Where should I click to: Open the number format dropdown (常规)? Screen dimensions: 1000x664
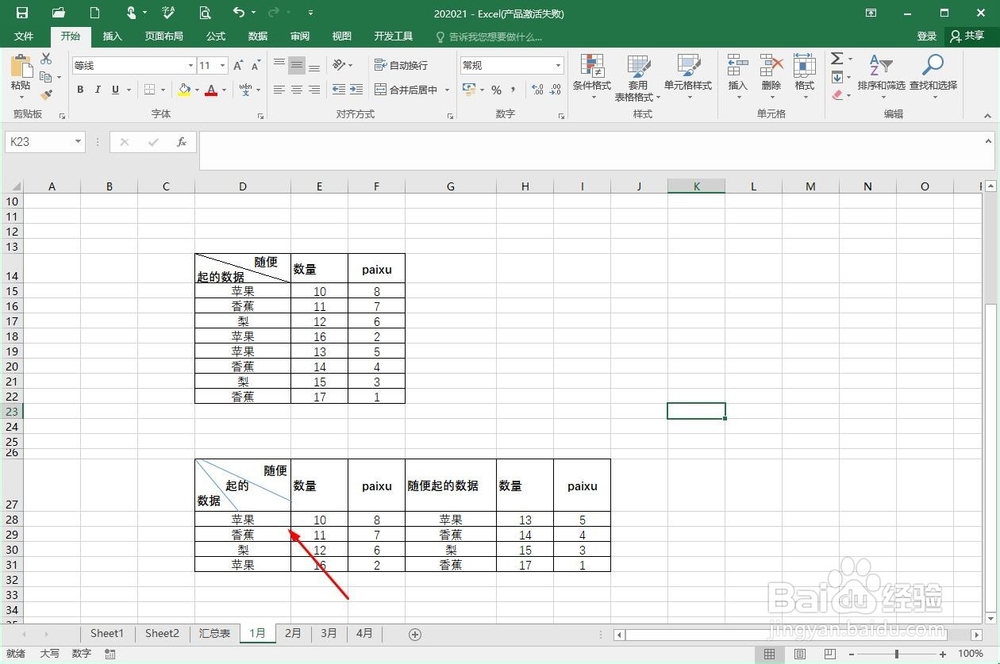(558, 65)
